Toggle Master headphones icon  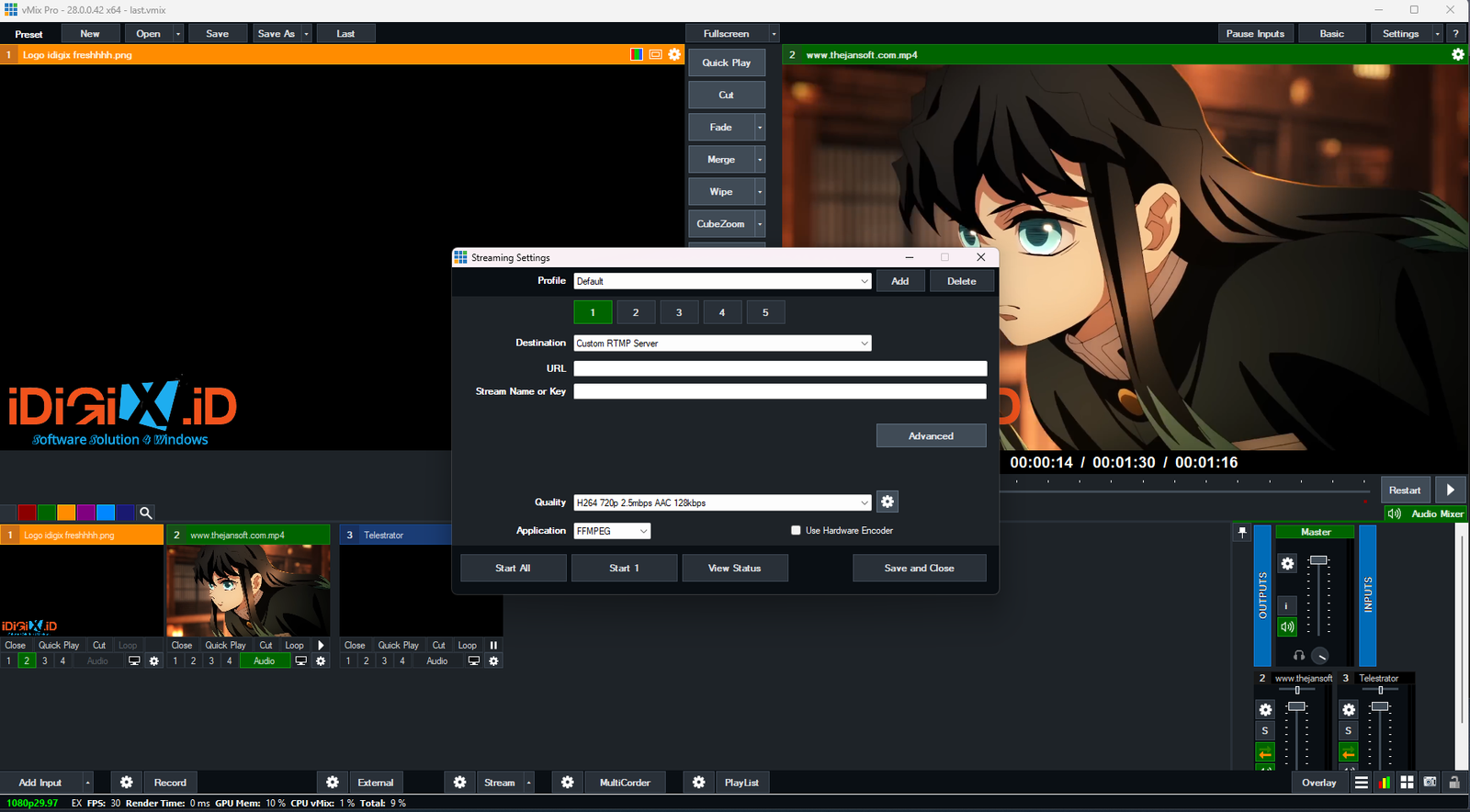[1299, 655]
